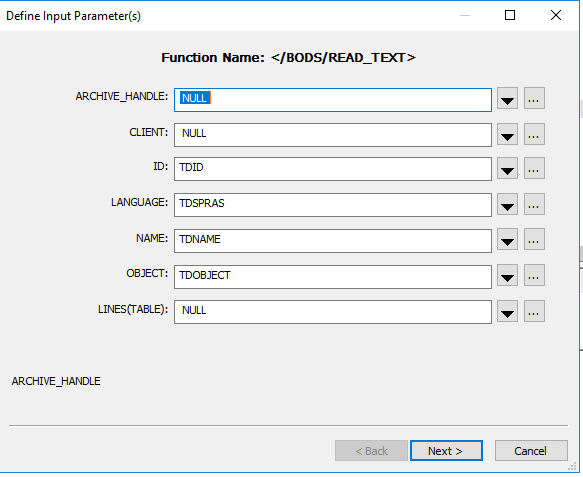583x477 pixels.
Task: Expand the LINES(TABLE) dropdown arrow
Action: point(508,311)
